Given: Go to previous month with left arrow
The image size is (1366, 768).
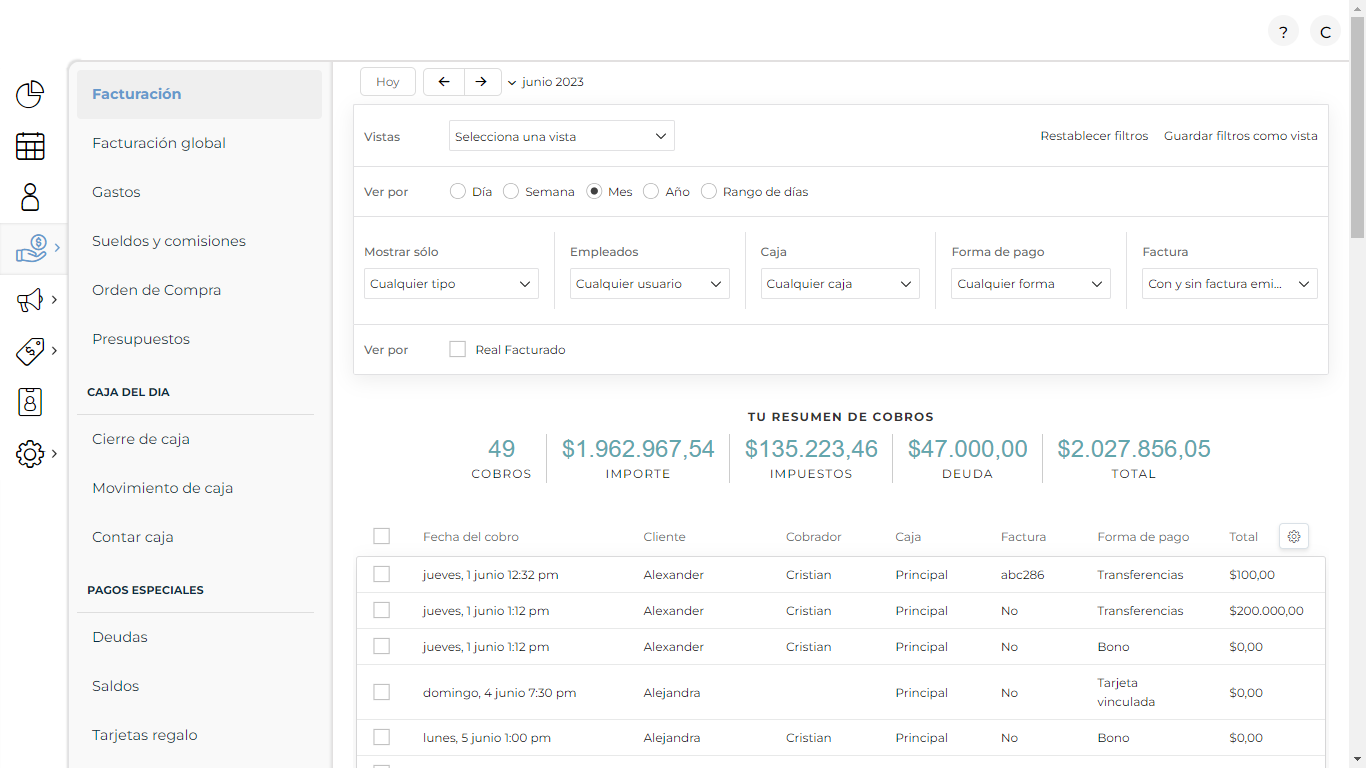Looking at the screenshot, I should pos(444,82).
